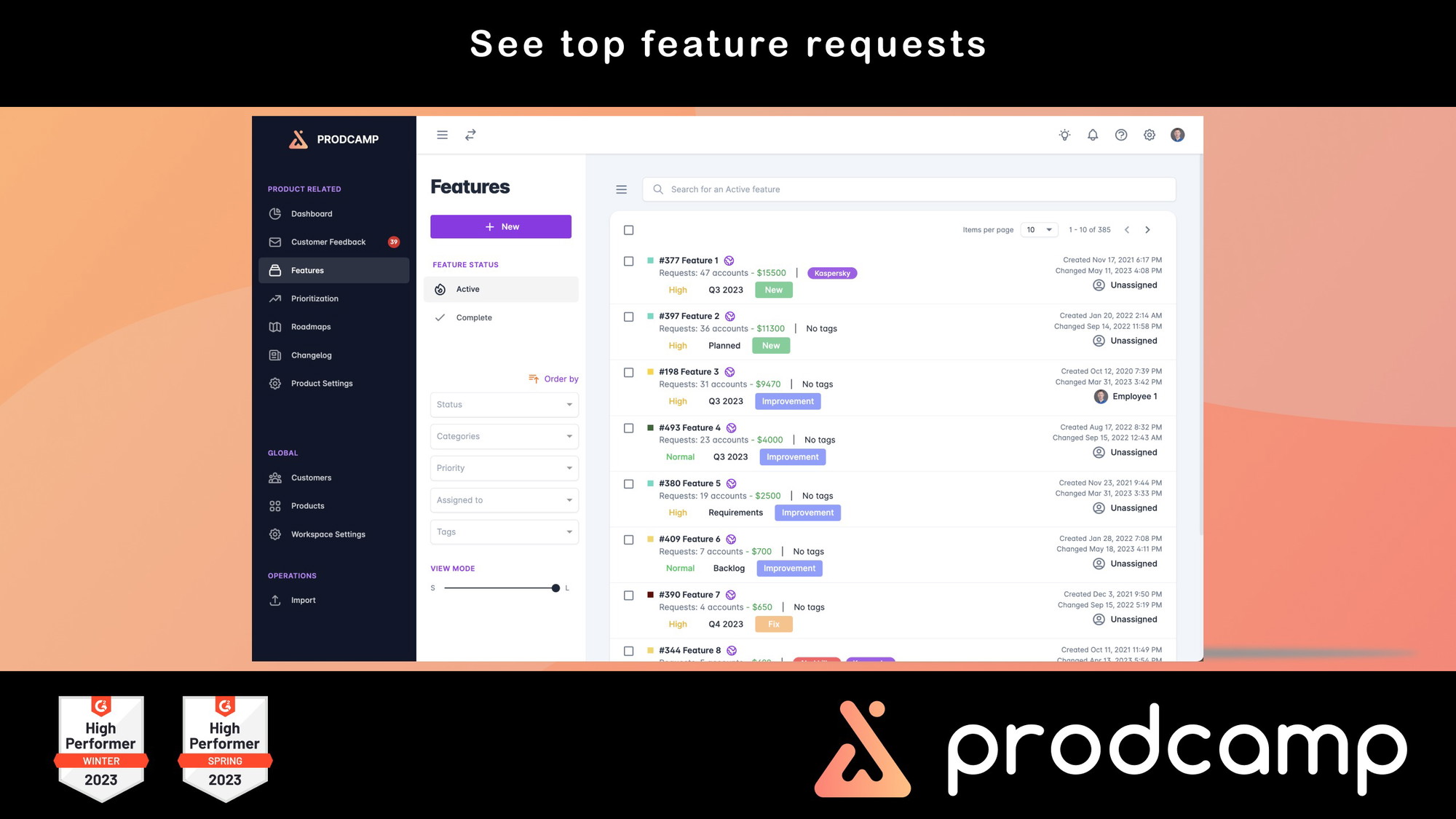Click the idea/lightbulb icon in toolbar
1456x819 pixels.
click(x=1064, y=135)
